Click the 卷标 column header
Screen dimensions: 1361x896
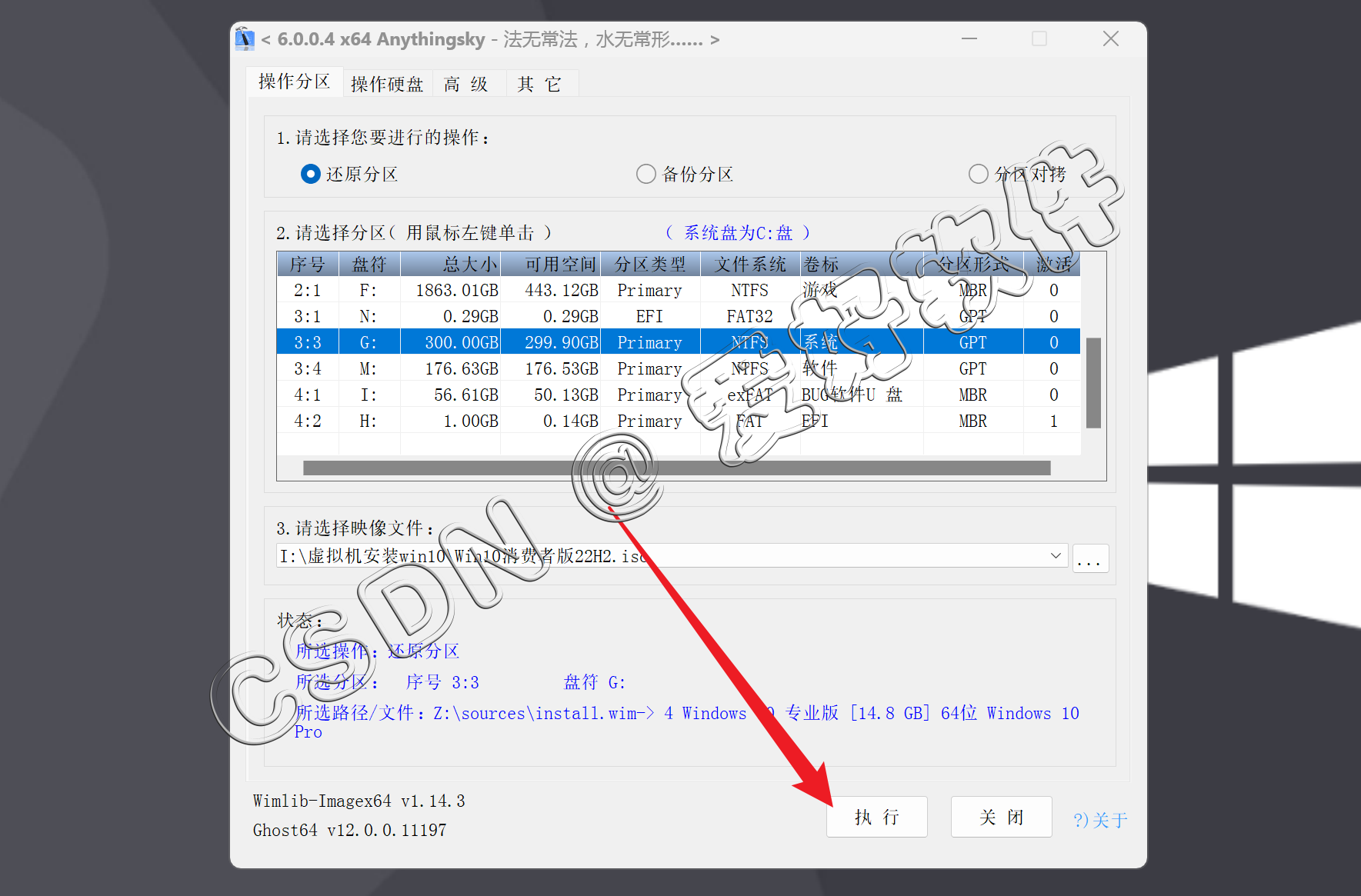coord(862,265)
